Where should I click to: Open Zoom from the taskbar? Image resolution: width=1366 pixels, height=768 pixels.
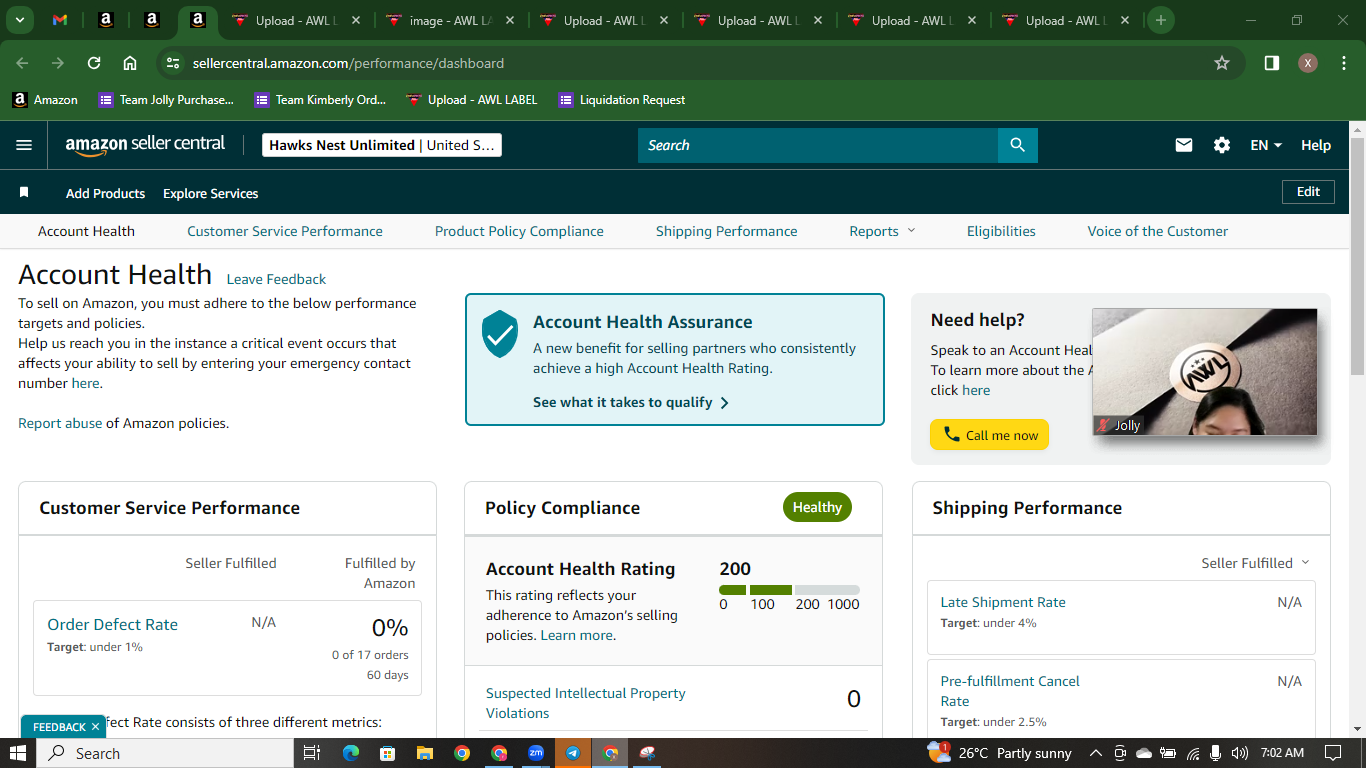pyautogui.click(x=536, y=753)
